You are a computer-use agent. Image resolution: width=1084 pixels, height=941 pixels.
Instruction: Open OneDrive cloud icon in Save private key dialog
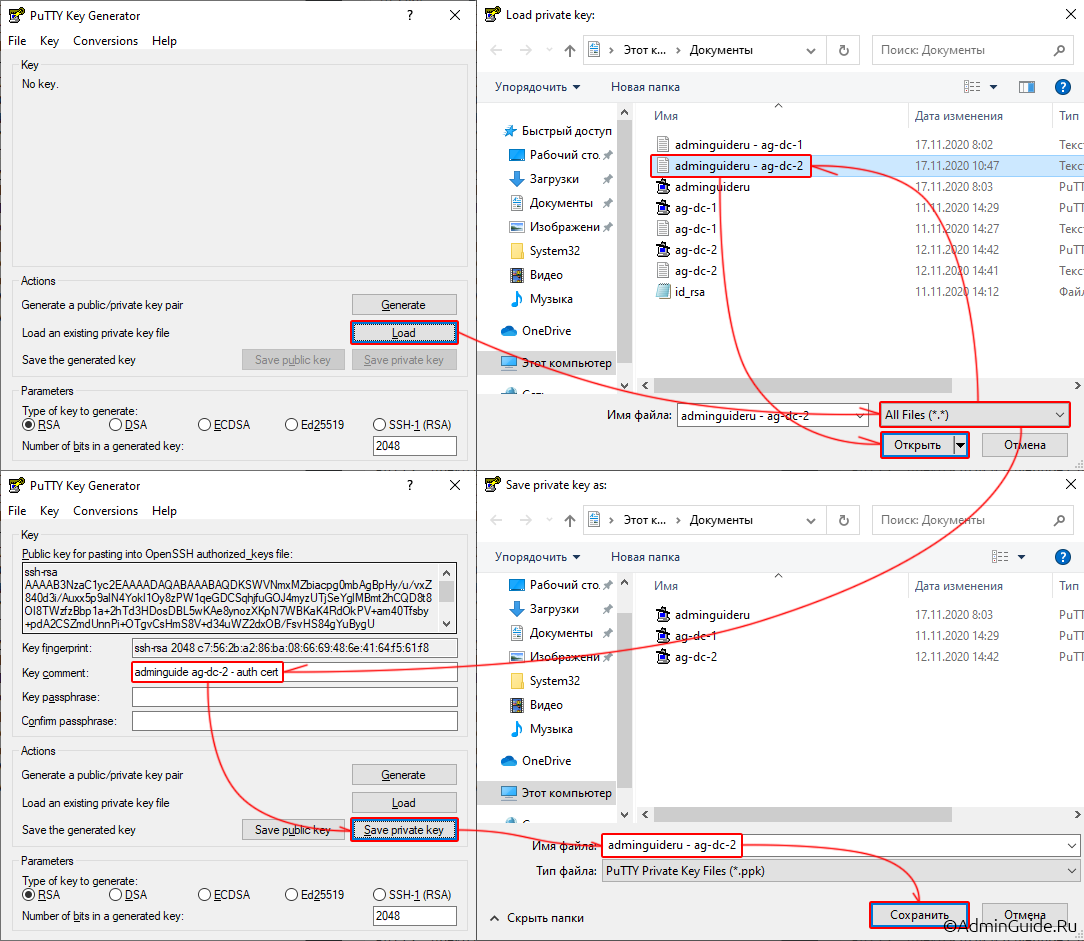click(x=508, y=761)
